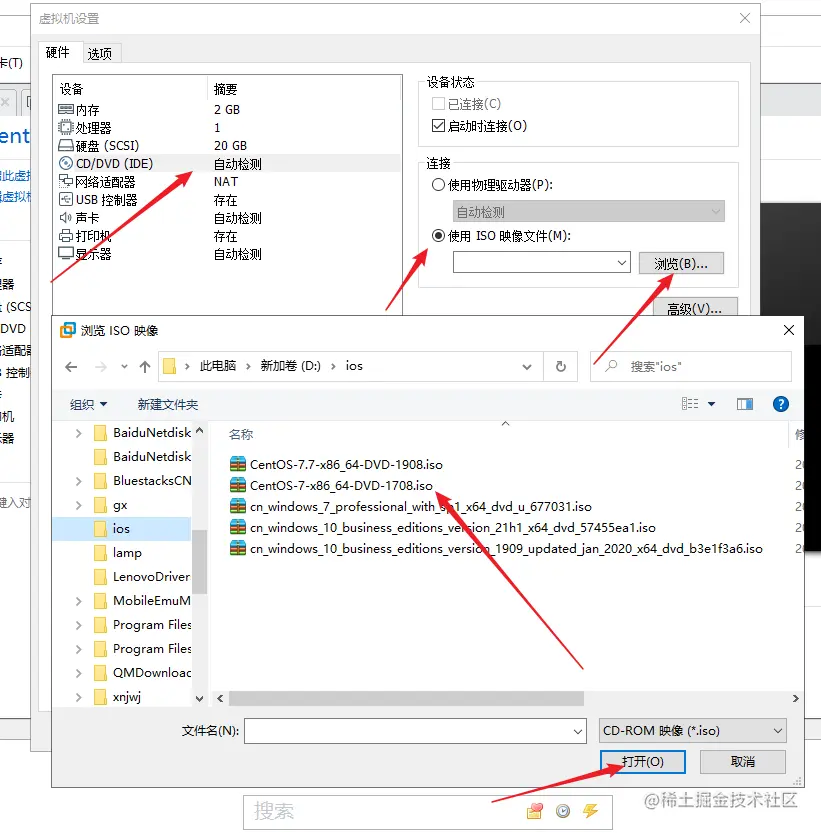Screen dimensions: 821x833
Task: Select the 显示器 display icon
Action: pyautogui.click(x=66, y=253)
